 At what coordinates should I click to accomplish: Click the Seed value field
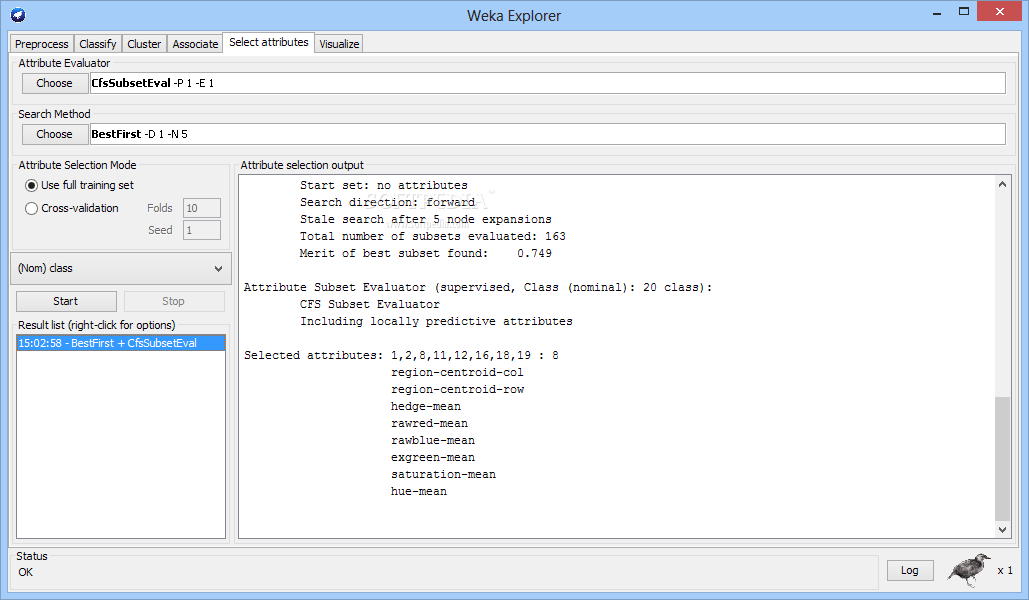[x=201, y=230]
